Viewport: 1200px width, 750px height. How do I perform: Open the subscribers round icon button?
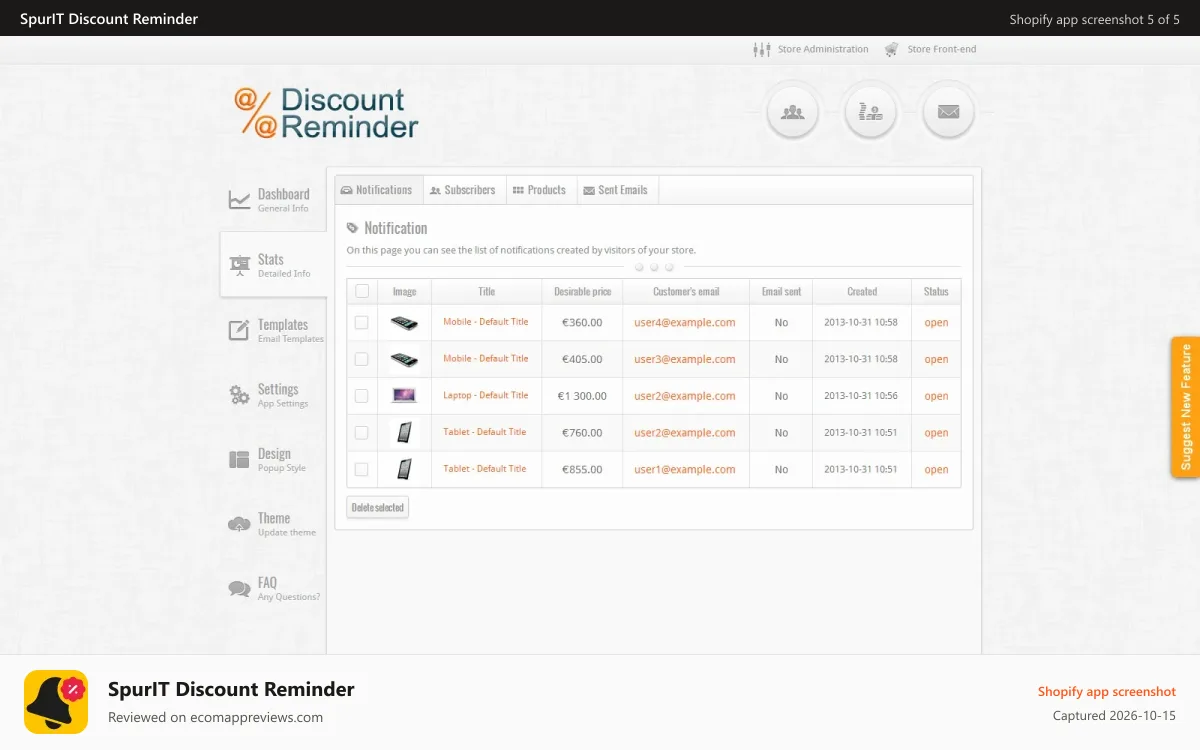point(793,112)
